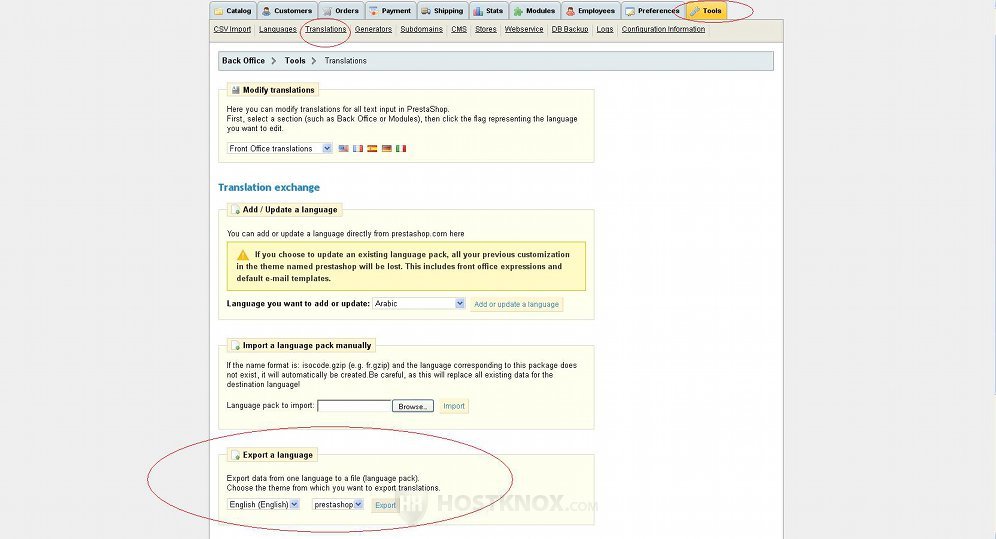Select the Spanish flag icon
996x539 pixels.
(372, 149)
